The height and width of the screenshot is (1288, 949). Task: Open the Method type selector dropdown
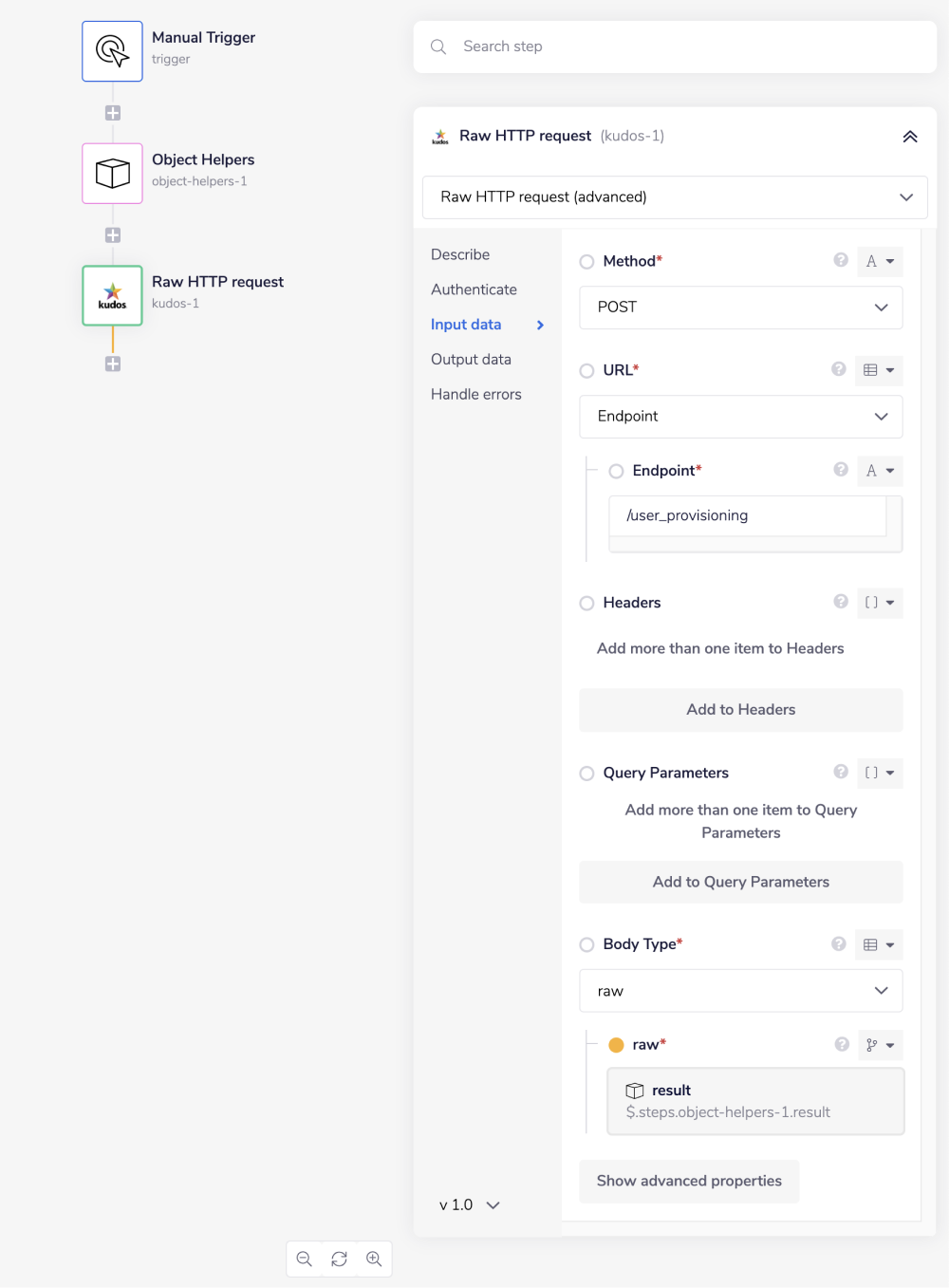click(x=880, y=261)
